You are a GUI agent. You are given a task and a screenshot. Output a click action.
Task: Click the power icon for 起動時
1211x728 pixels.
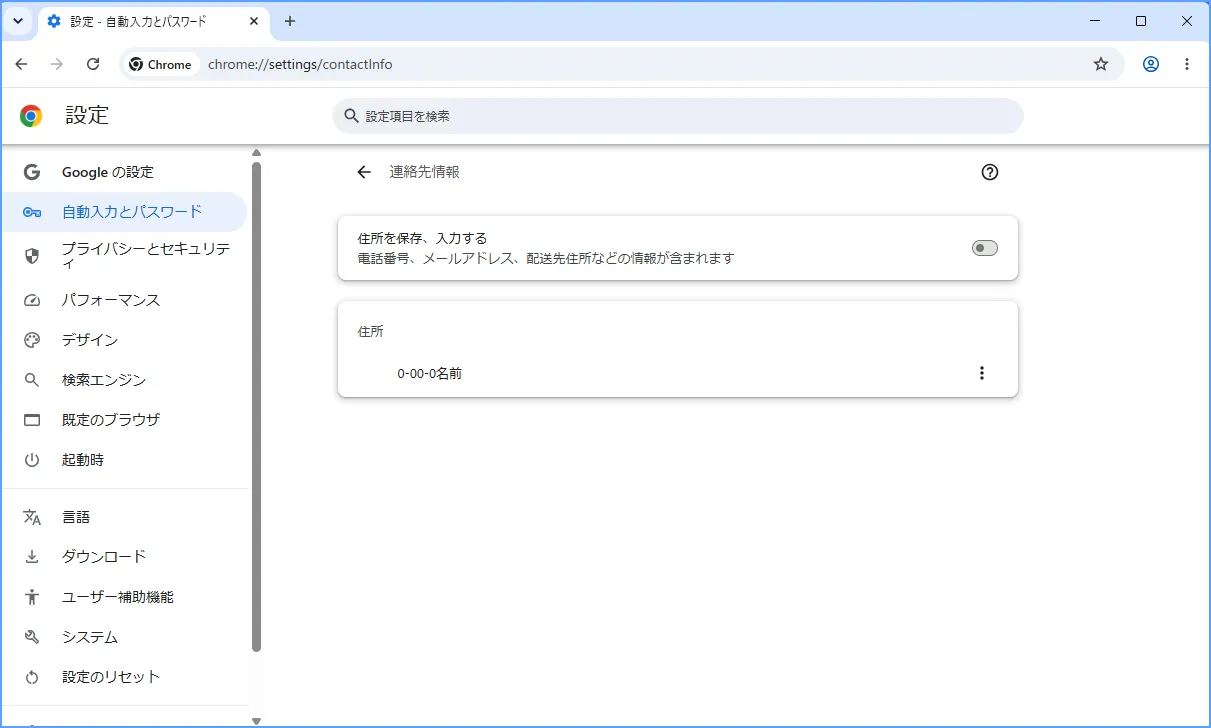32,460
